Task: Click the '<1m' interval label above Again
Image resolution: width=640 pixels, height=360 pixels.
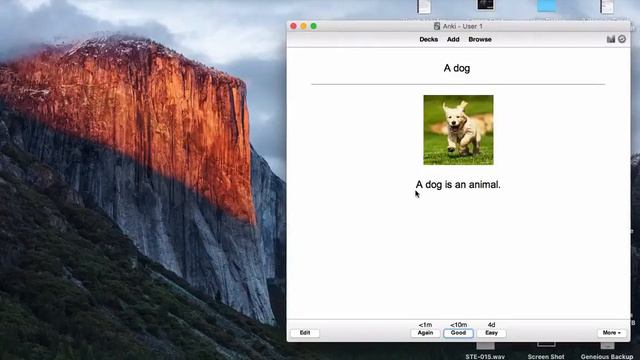Action: (425, 325)
